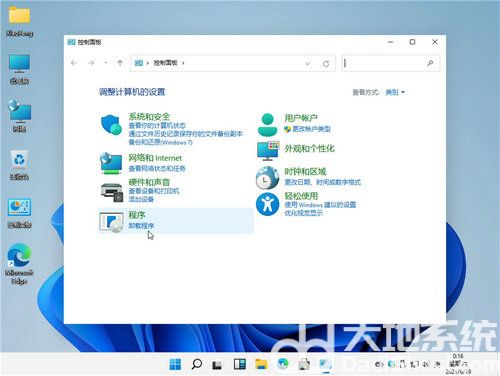500x376 pixels.
Task: Select the This PC desktop icon
Action: pyautogui.click(x=19, y=69)
